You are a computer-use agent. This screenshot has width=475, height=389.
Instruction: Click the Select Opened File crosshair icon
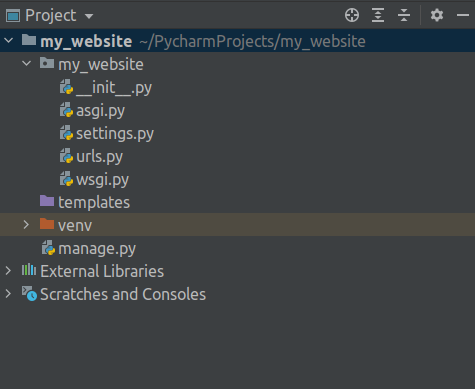tap(352, 15)
